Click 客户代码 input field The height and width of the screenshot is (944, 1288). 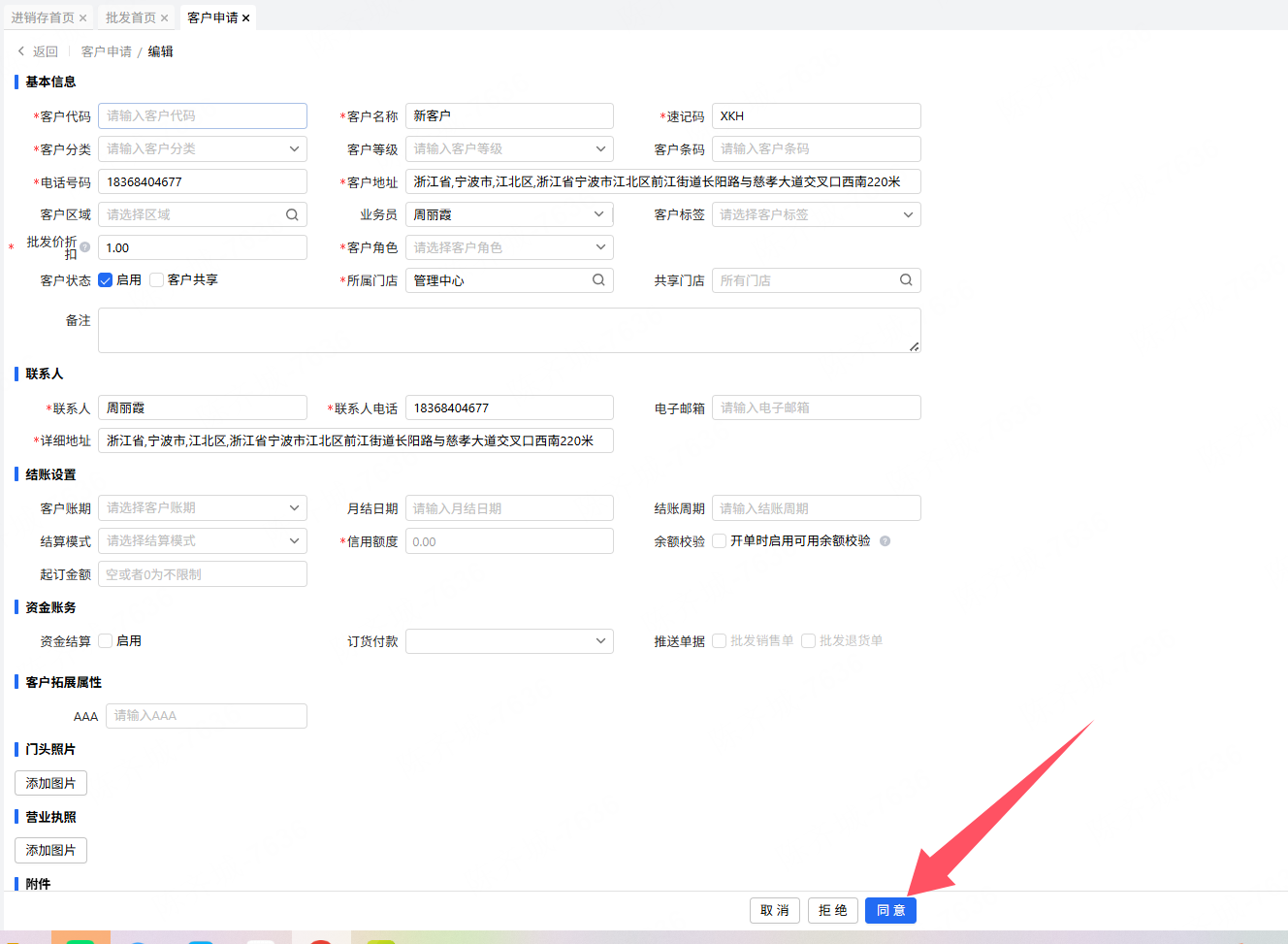(x=203, y=115)
